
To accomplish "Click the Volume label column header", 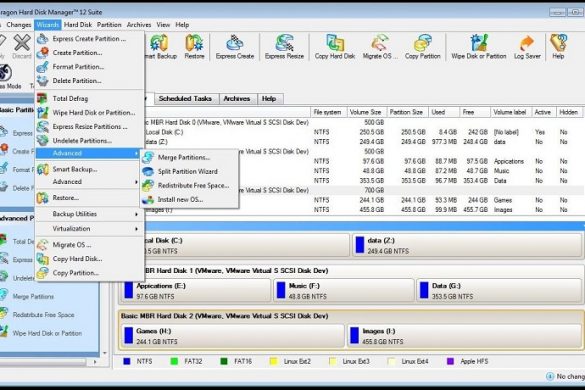I will coord(510,112).
